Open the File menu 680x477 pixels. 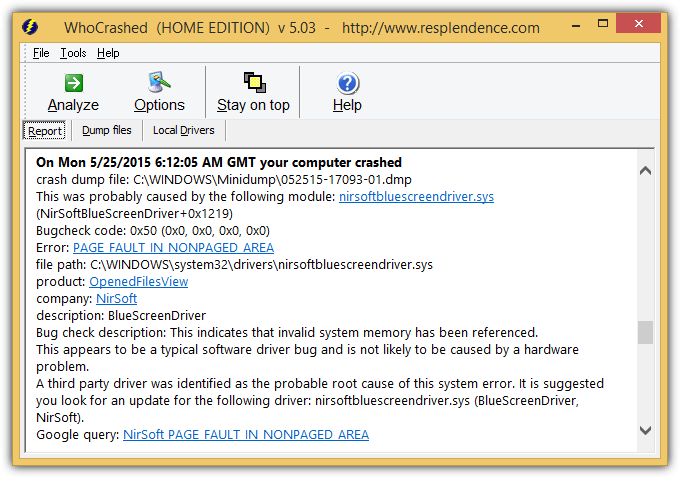pyautogui.click(x=41, y=53)
